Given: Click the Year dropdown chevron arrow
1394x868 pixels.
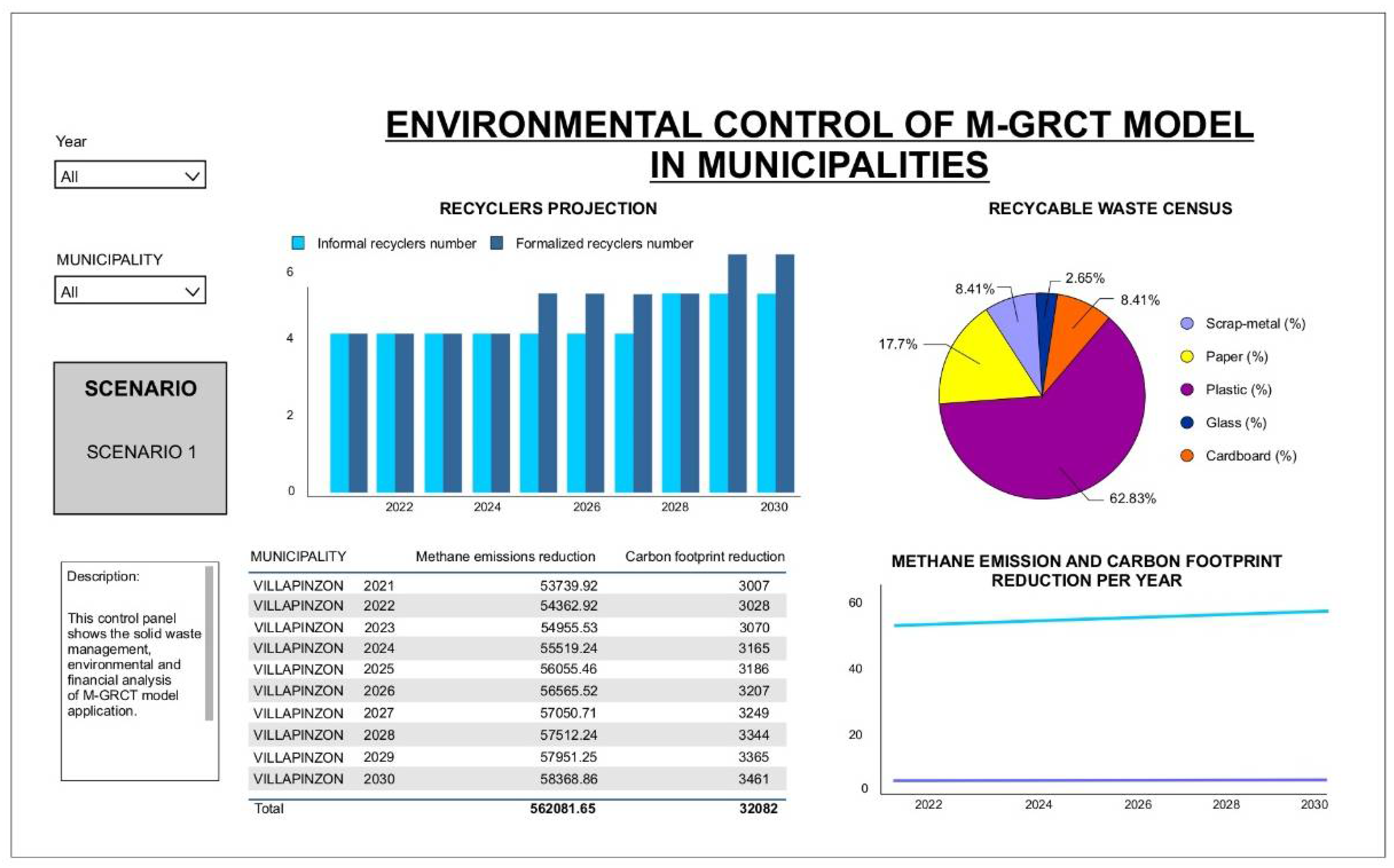Looking at the screenshot, I should click(x=192, y=176).
